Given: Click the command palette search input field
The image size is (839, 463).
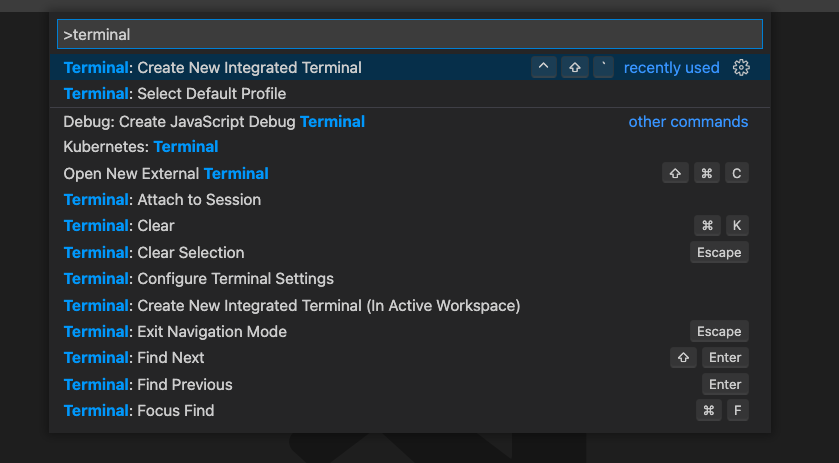Looking at the screenshot, I should click(x=410, y=34).
